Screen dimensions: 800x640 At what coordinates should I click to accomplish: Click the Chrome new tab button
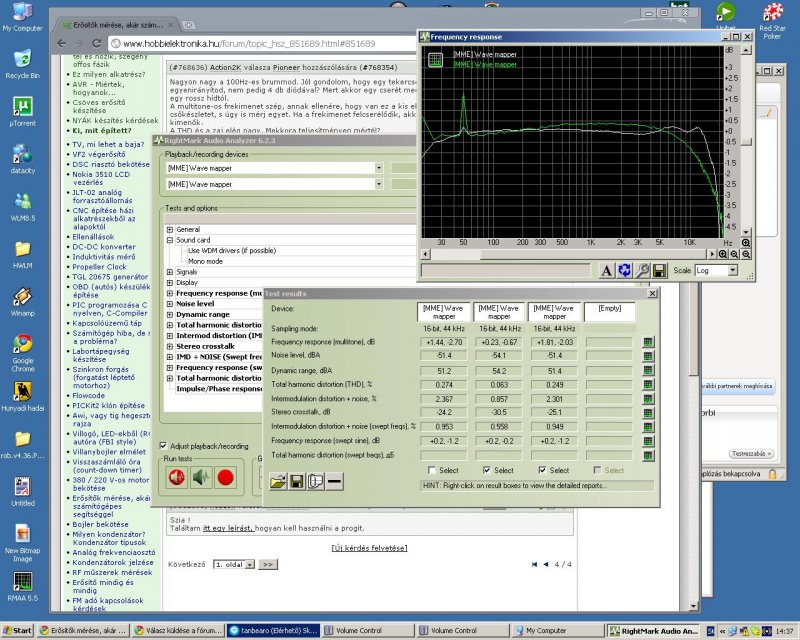[x=188, y=24]
